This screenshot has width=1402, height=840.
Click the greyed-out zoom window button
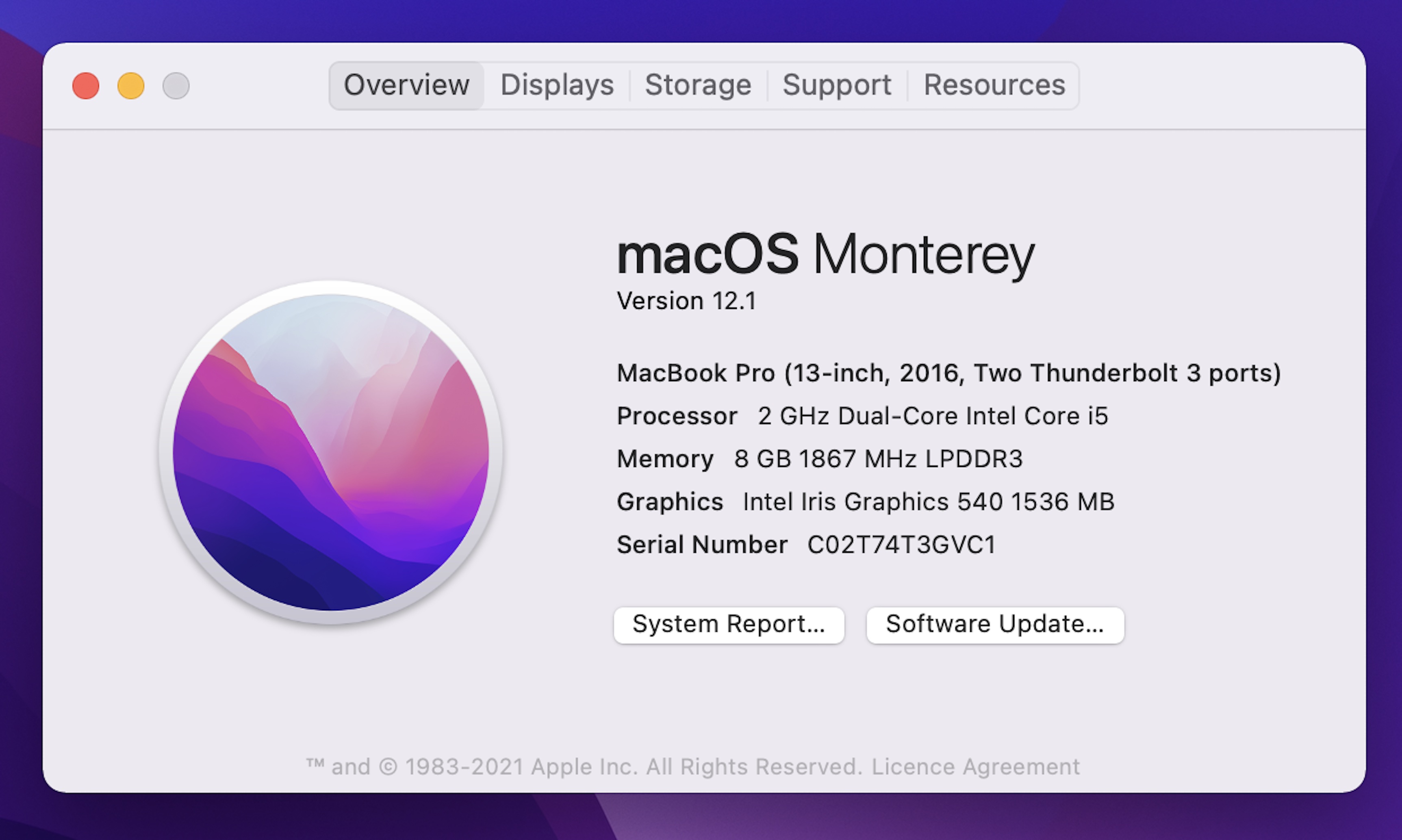coord(176,86)
